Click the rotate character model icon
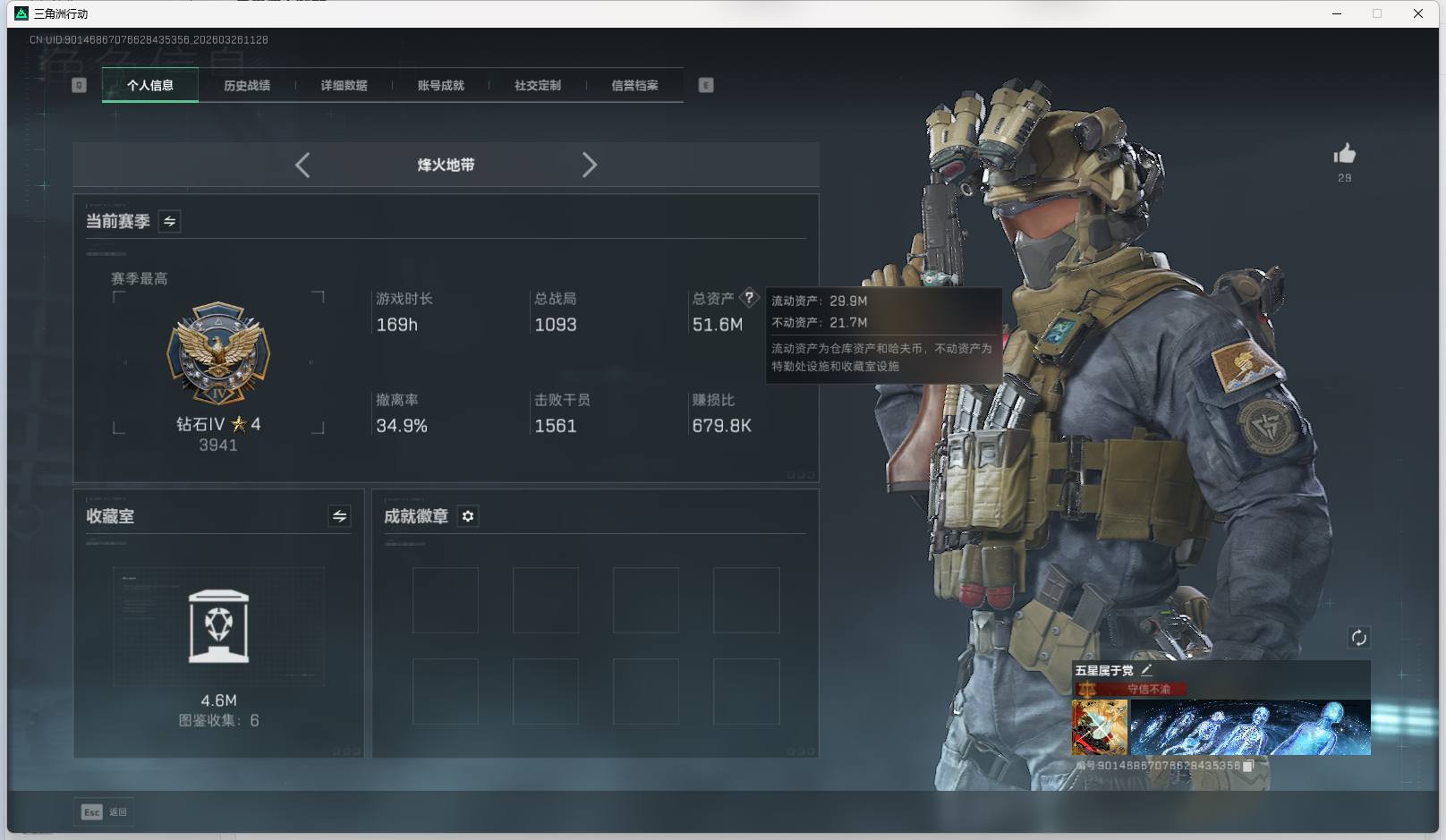Viewport: 1446px width, 840px height. 1358,638
